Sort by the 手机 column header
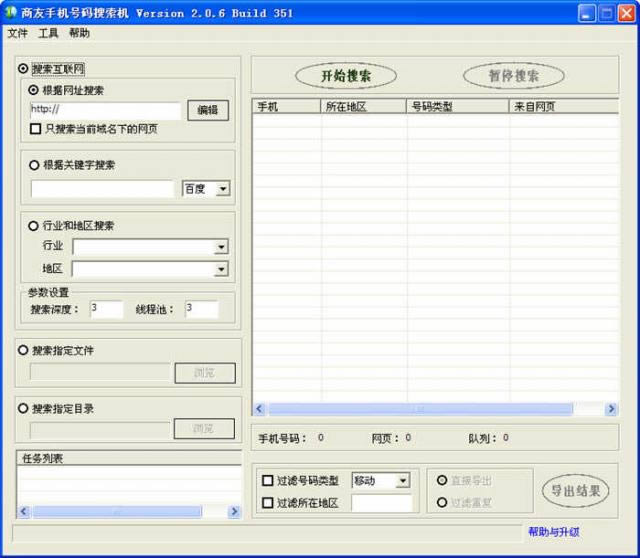The image size is (640, 558). coord(287,107)
